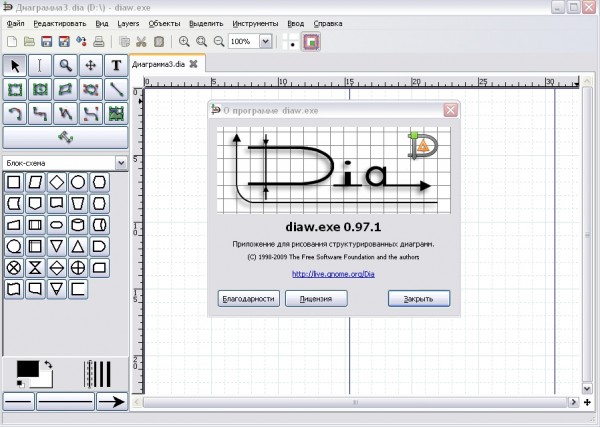Open the line end arrow style selector
600x427 pixels.
click(112, 401)
